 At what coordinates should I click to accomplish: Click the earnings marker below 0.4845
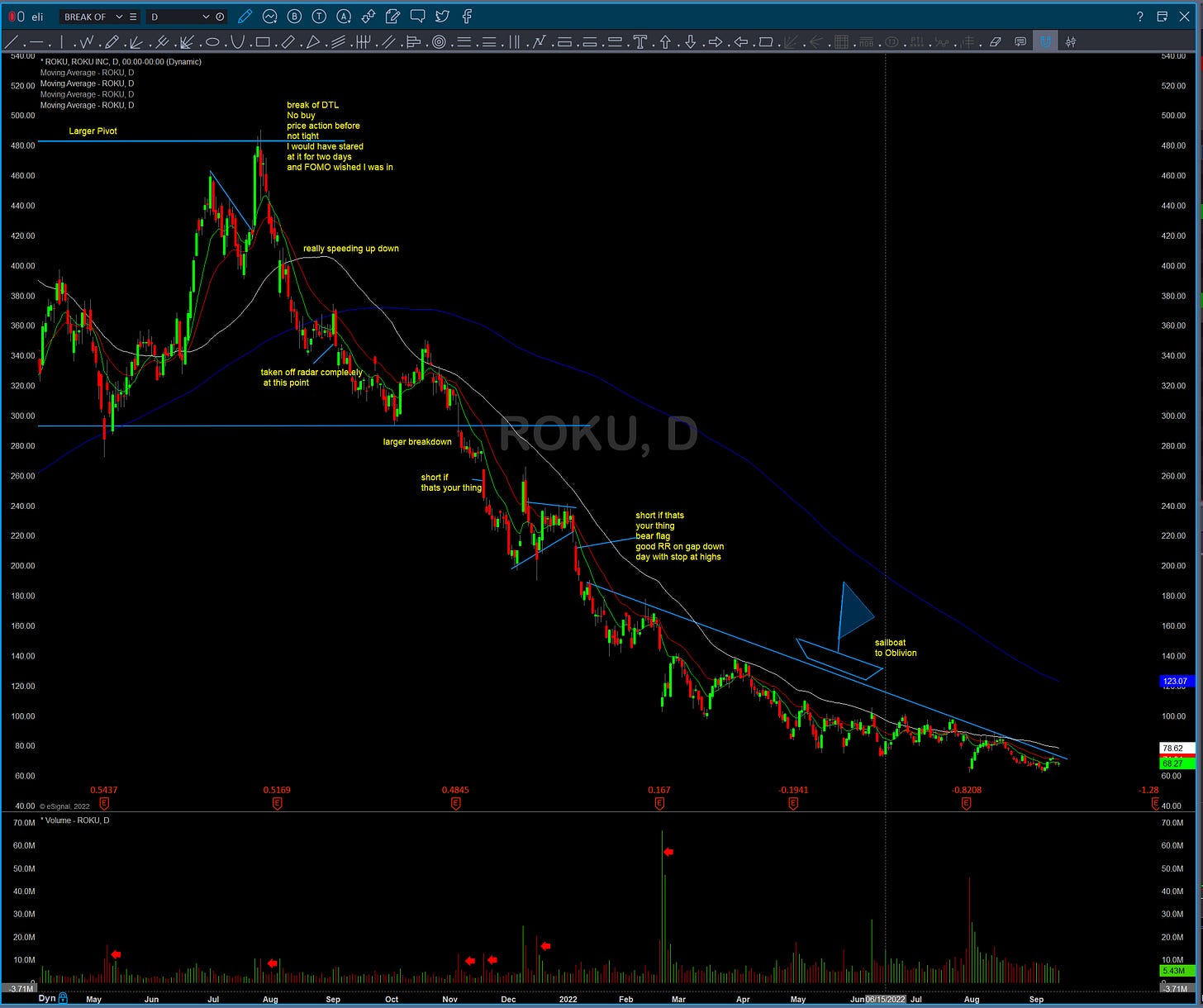click(x=455, y=803)
